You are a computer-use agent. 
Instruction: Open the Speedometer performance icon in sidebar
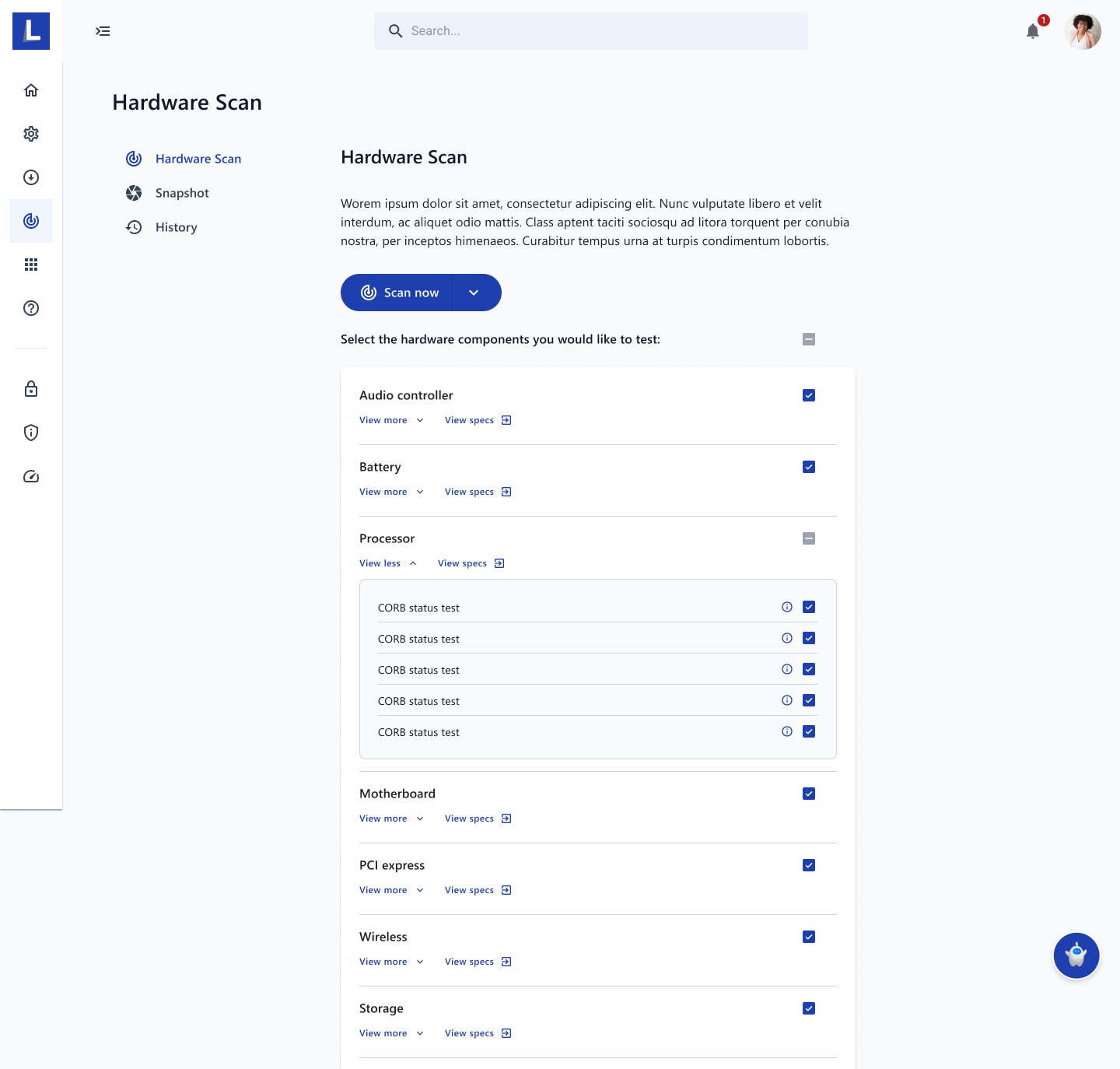coord(31,476)
